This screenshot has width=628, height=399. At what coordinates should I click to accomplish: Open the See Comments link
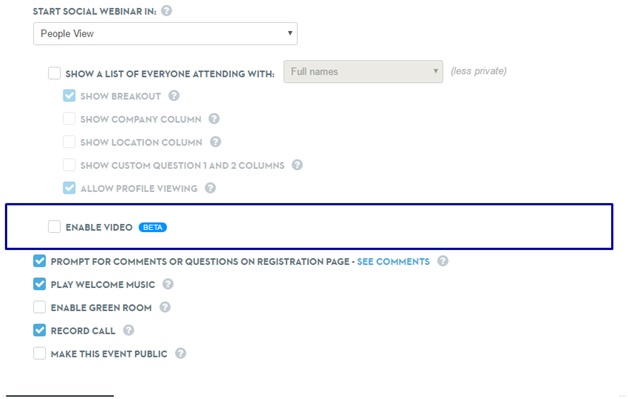tap(393, 262)
